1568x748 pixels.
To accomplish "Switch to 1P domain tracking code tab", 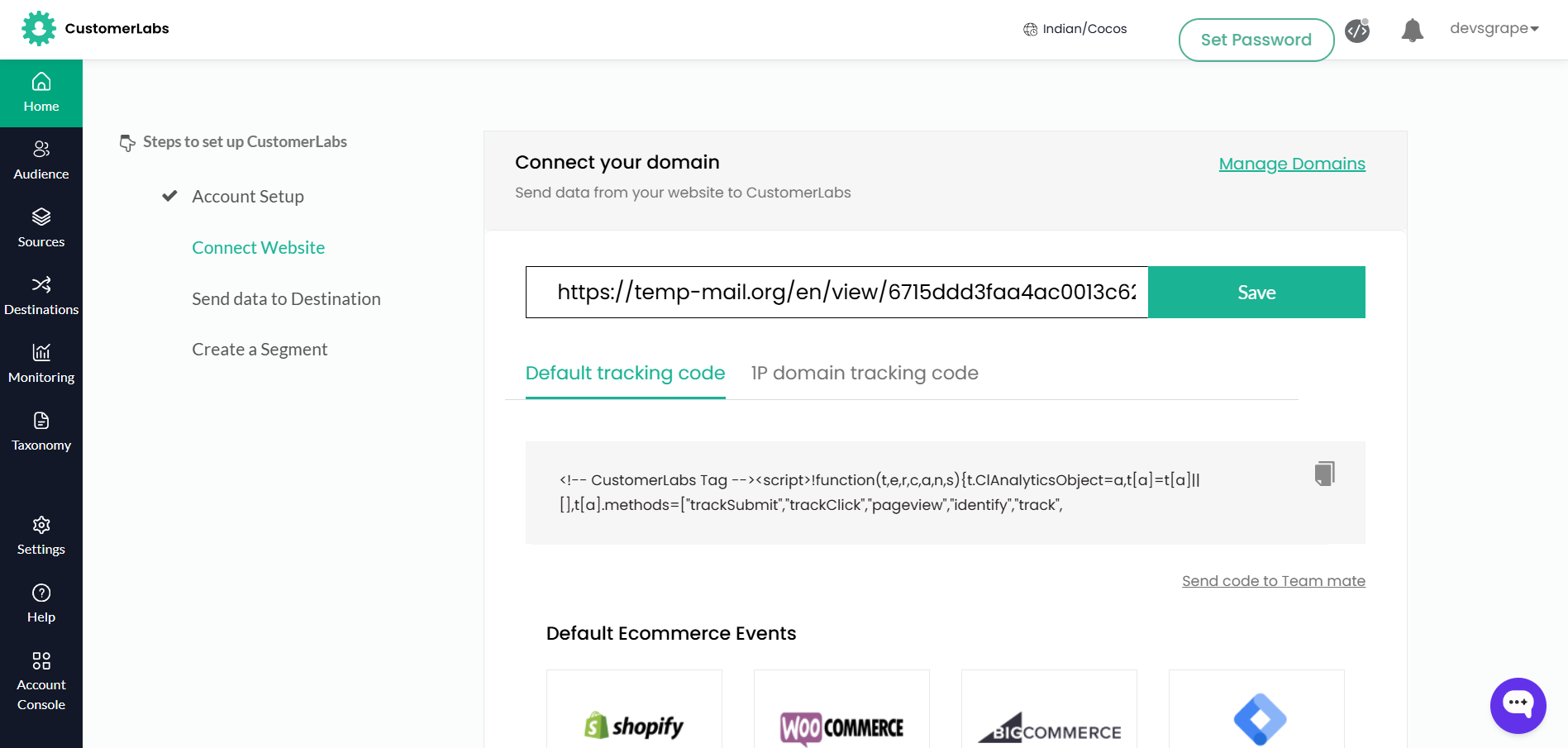I will [x=864, y=374].
